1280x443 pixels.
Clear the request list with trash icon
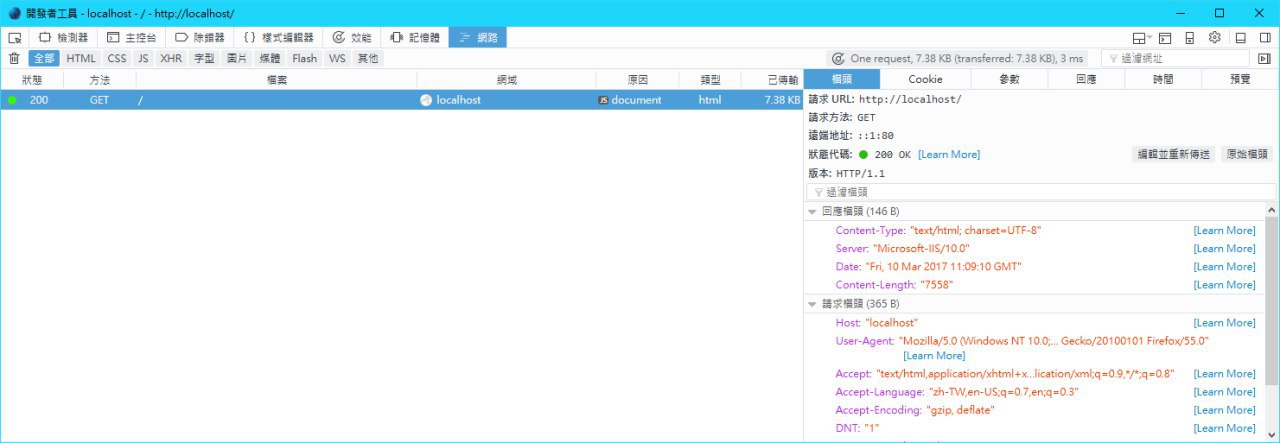[14, 59]
